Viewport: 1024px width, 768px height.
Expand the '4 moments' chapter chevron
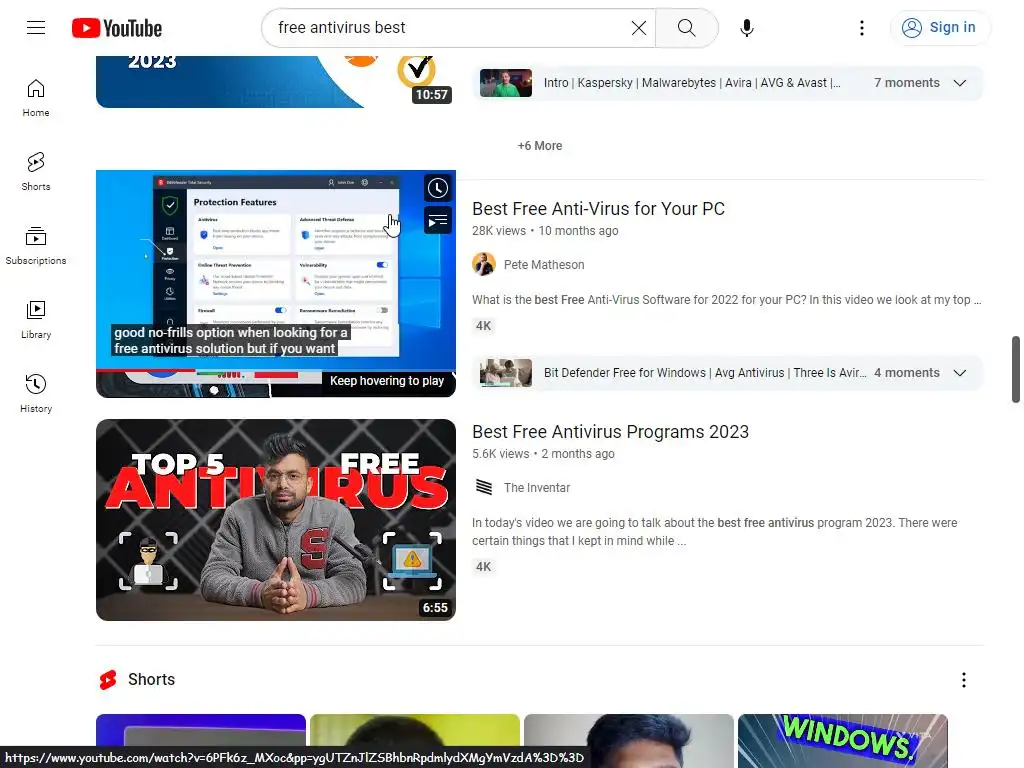point(959,373)
